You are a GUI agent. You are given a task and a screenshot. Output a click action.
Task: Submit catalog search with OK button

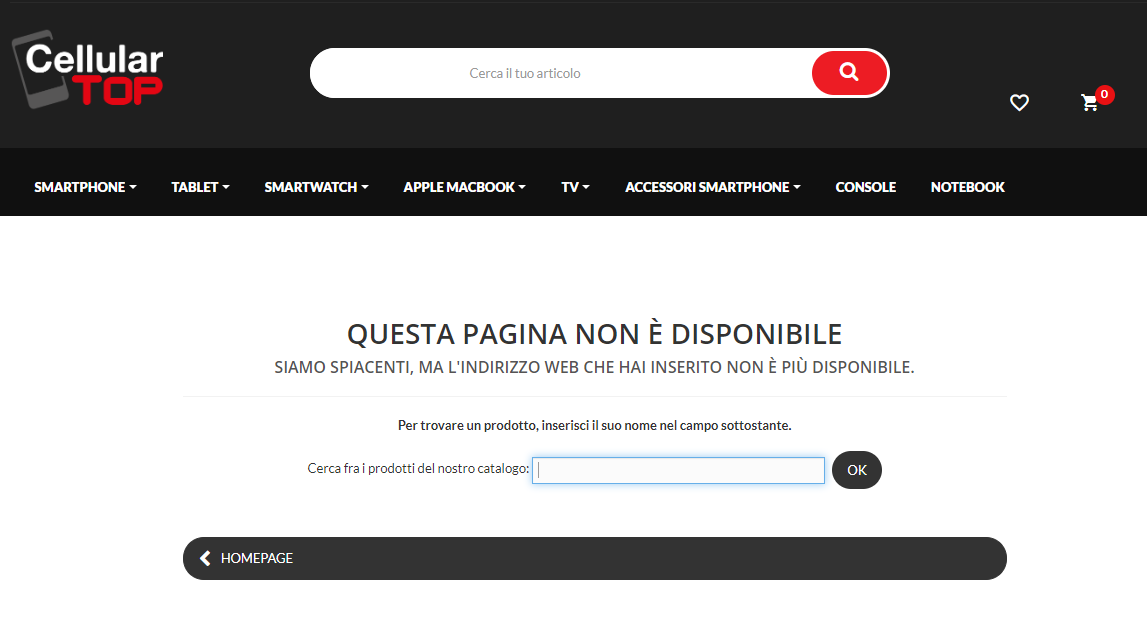(x=857, y=470)
